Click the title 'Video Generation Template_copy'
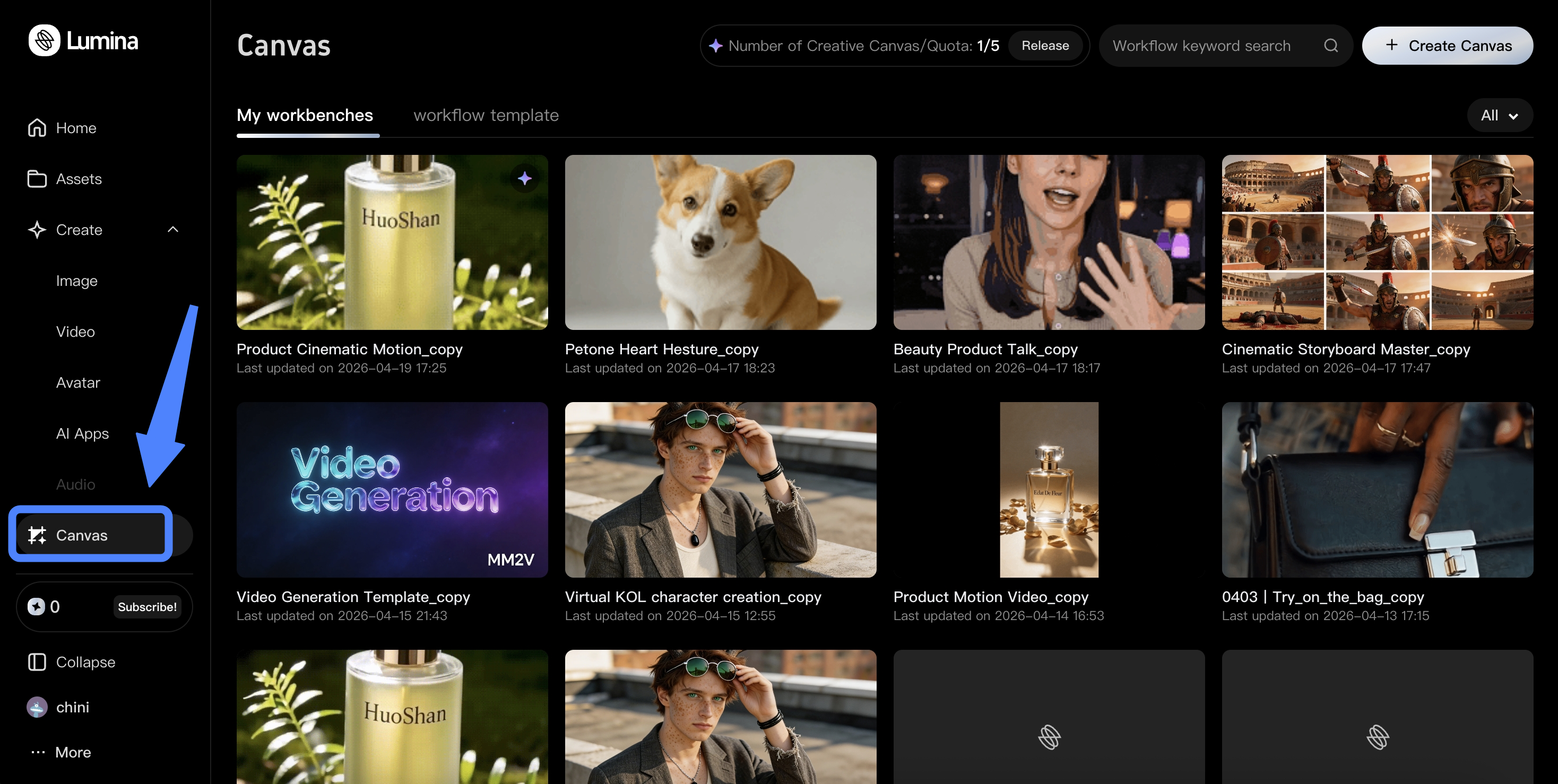1558x784 pixels. coord(353,597)
